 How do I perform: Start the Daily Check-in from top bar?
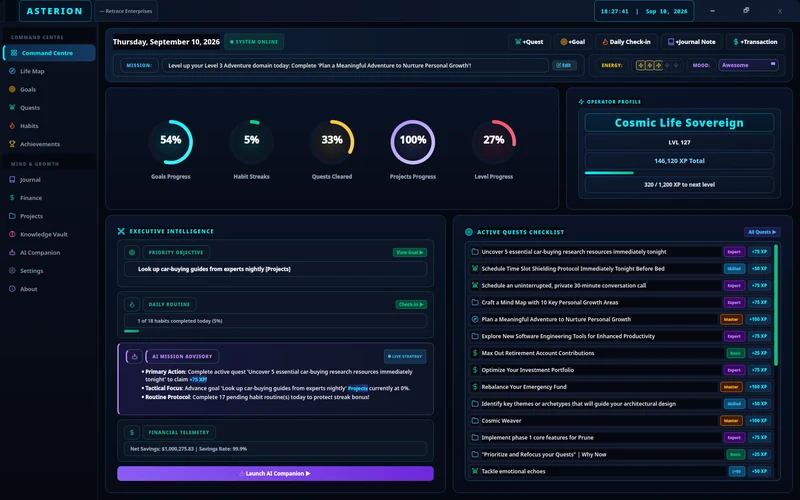(x=626, y=42)
